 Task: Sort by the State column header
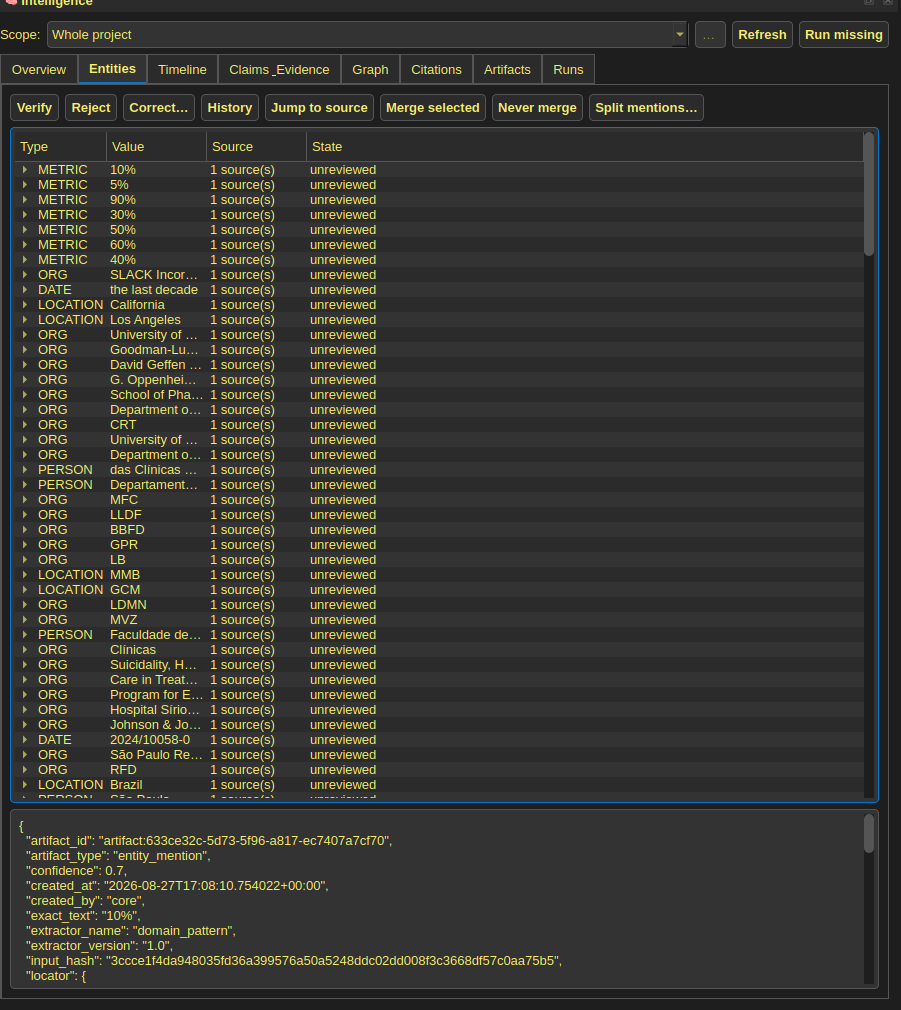point(585,147)
